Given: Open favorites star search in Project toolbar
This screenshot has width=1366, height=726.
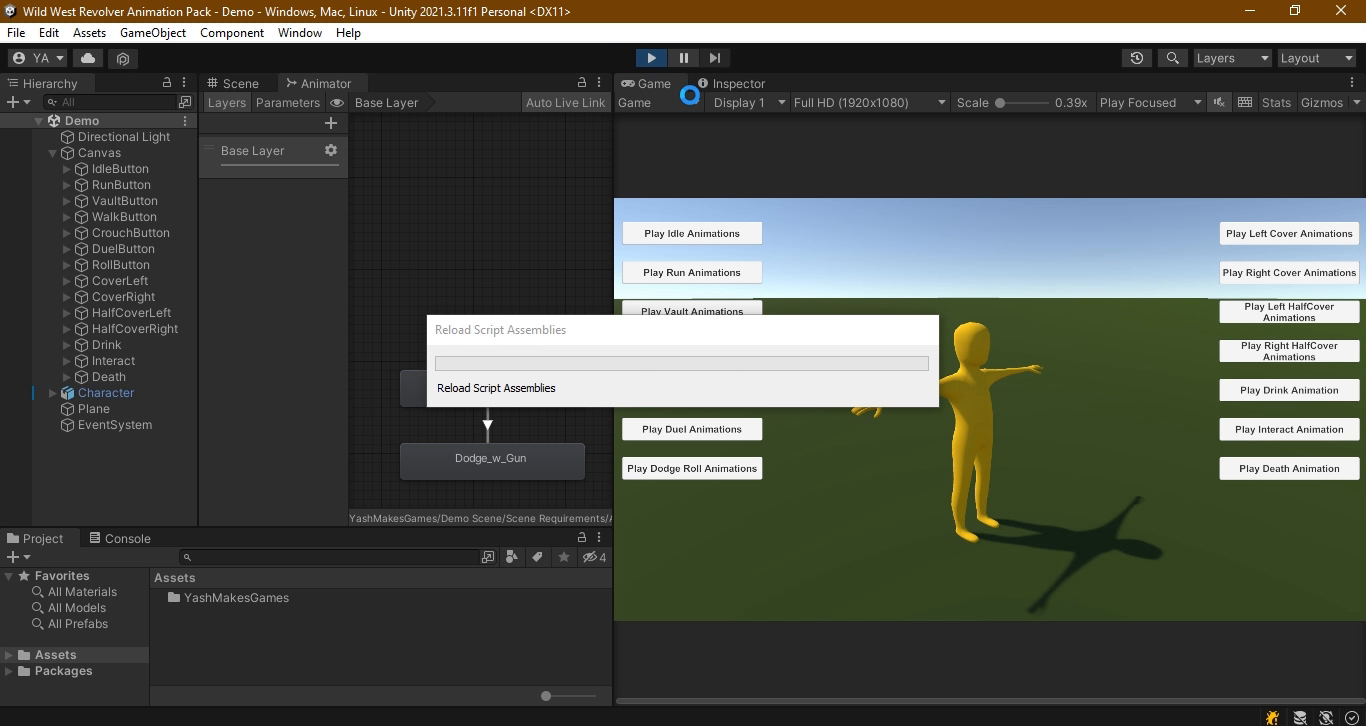Looking at the screenshot, I should pyautogui.click(x=564, y=557).
